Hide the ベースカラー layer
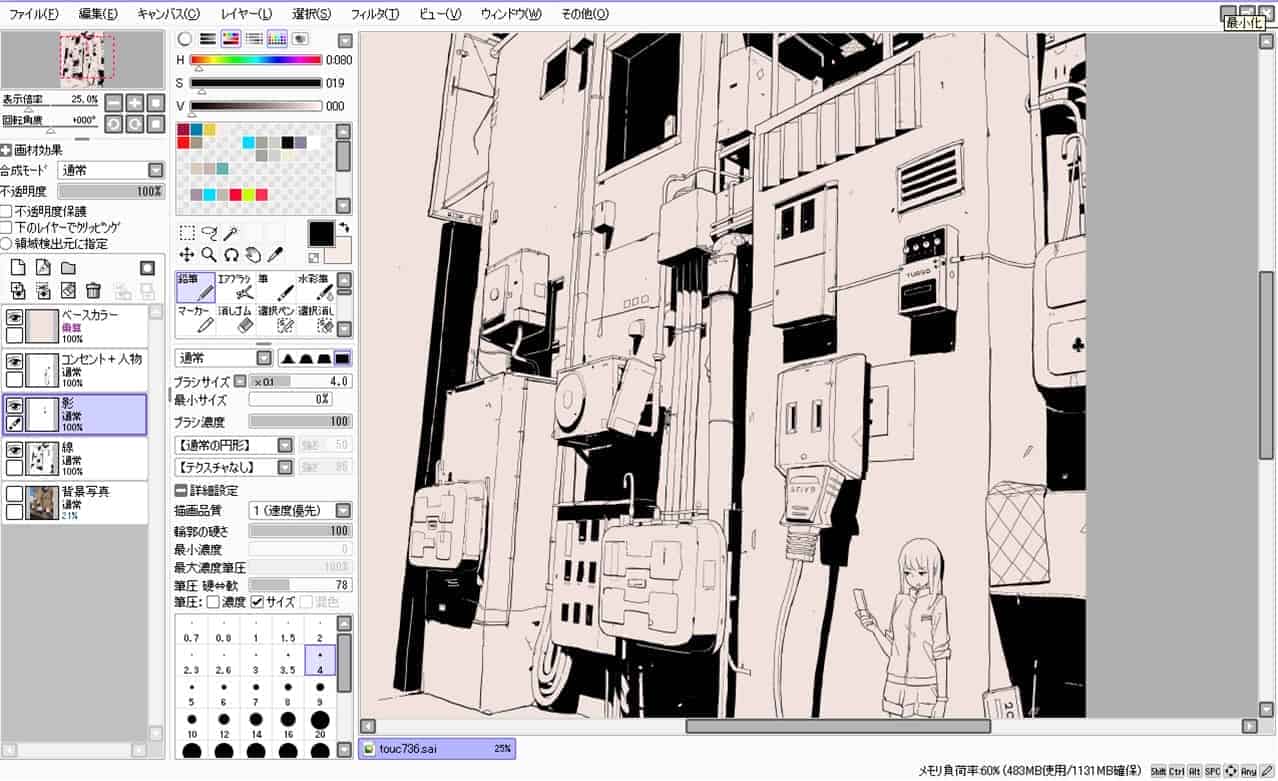This screenshot has height=781, width=1278. click(x=15, y=317)
